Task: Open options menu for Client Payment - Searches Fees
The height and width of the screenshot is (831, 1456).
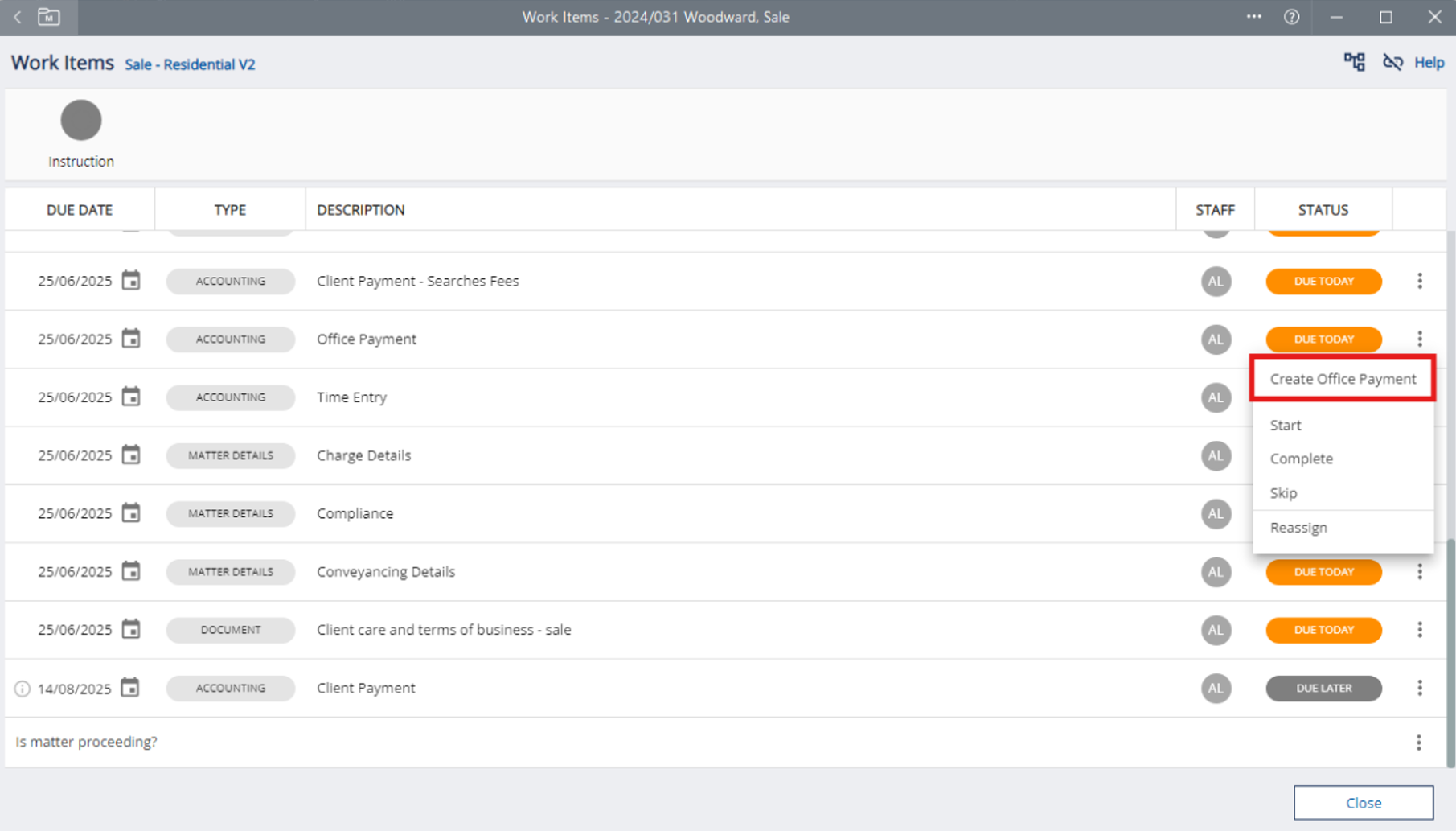Action: coord(1419,281)
